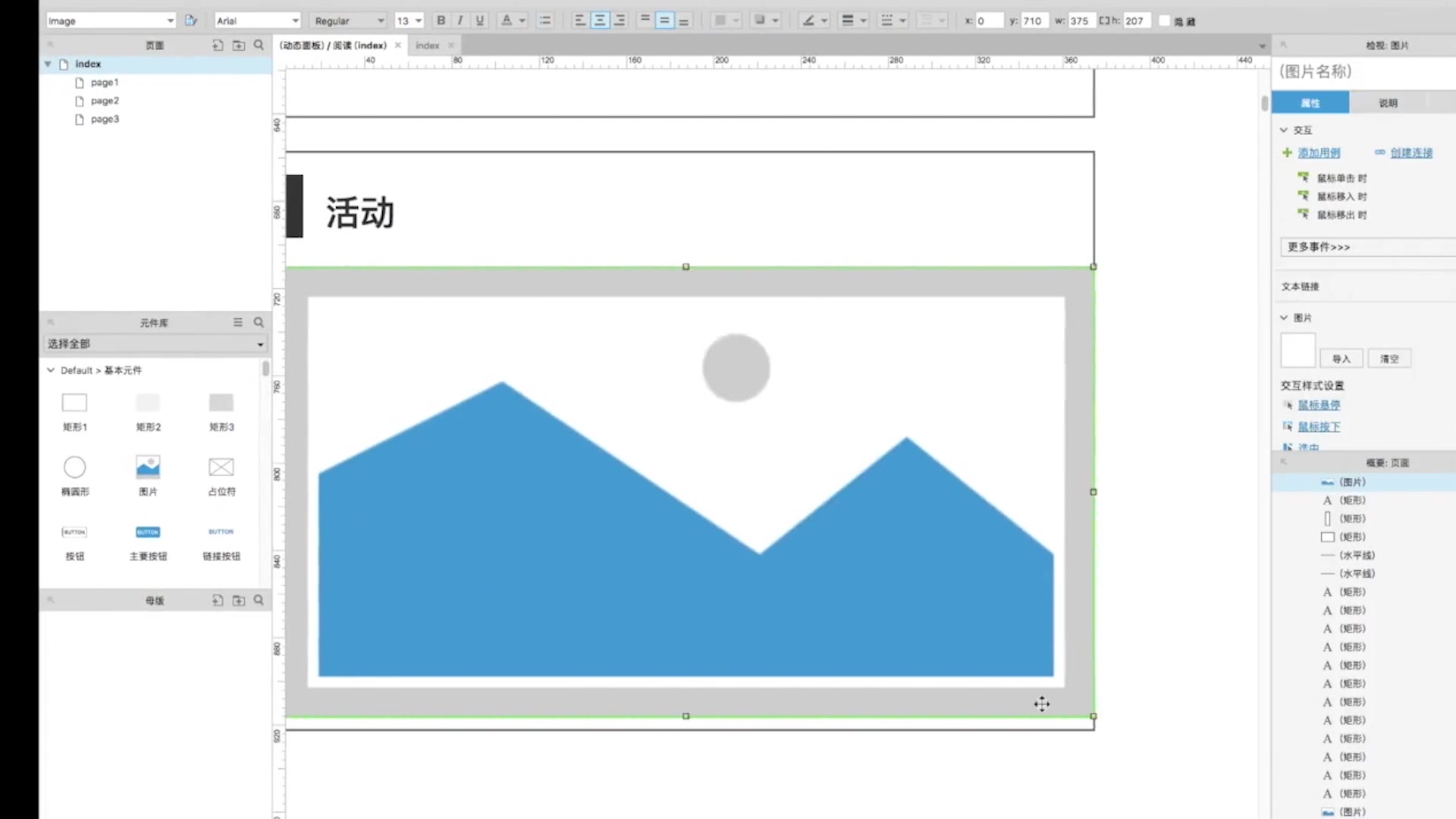
Task: Apply underline formatting
Action: pos(480,20)
